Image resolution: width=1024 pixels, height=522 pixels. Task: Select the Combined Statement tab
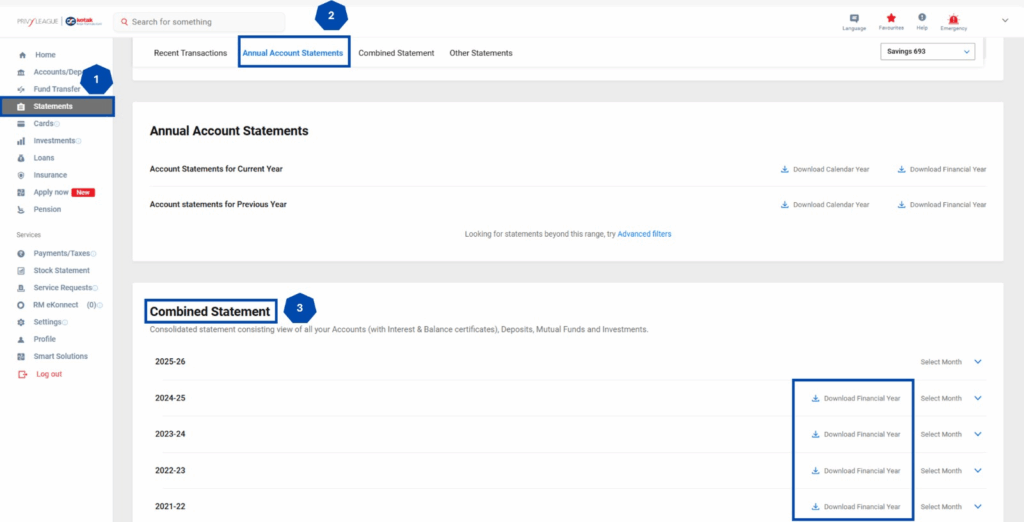tap(396, 53)
